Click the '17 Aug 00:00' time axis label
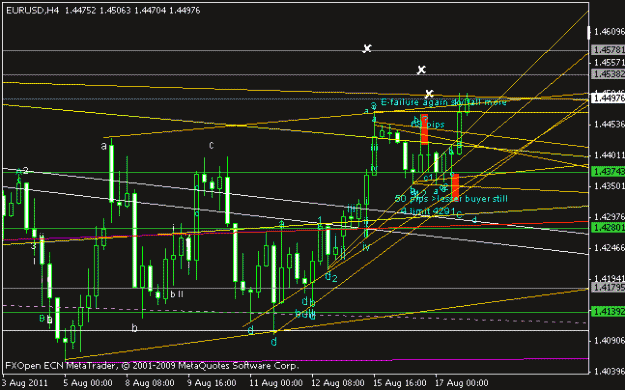Viewport: 625px width, 390px height. click(x=461, y=383)
